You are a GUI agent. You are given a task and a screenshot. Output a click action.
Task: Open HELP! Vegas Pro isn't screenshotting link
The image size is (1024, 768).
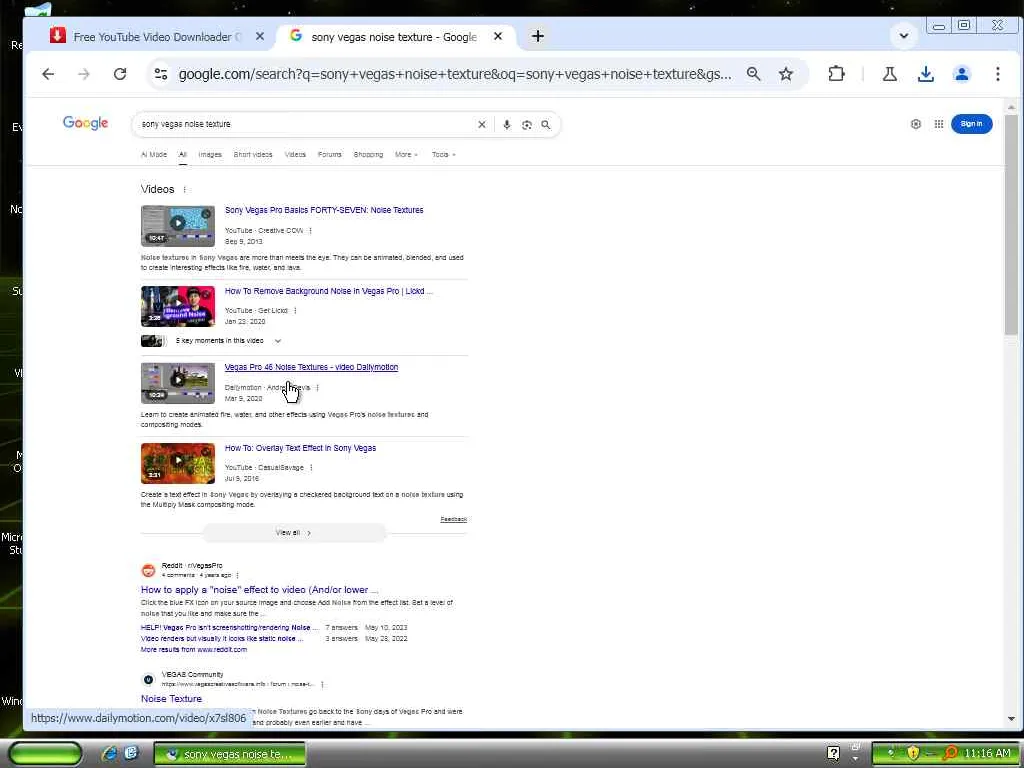click(229, 628)
